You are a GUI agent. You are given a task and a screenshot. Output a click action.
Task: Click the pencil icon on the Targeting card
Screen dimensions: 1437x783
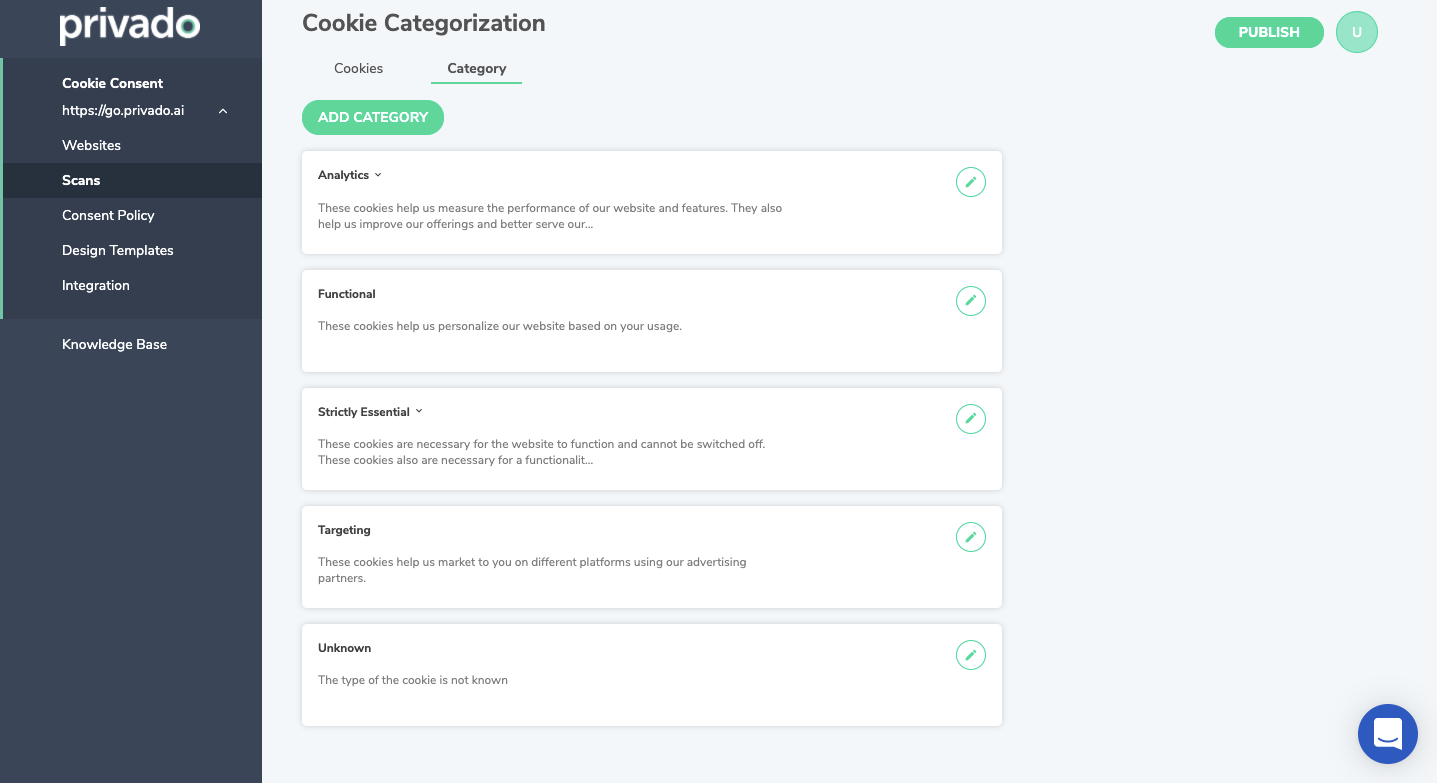pos(970,536)
